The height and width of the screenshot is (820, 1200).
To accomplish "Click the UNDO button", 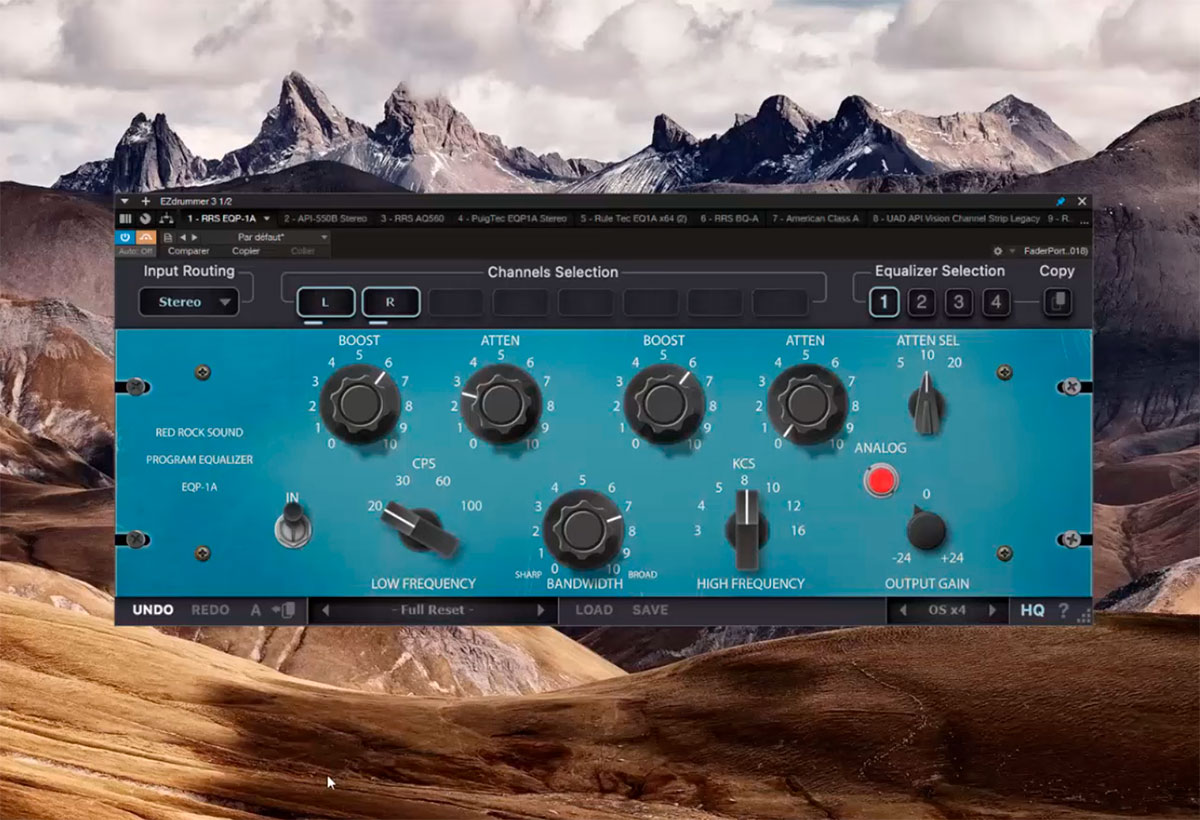I will point(153,610).
